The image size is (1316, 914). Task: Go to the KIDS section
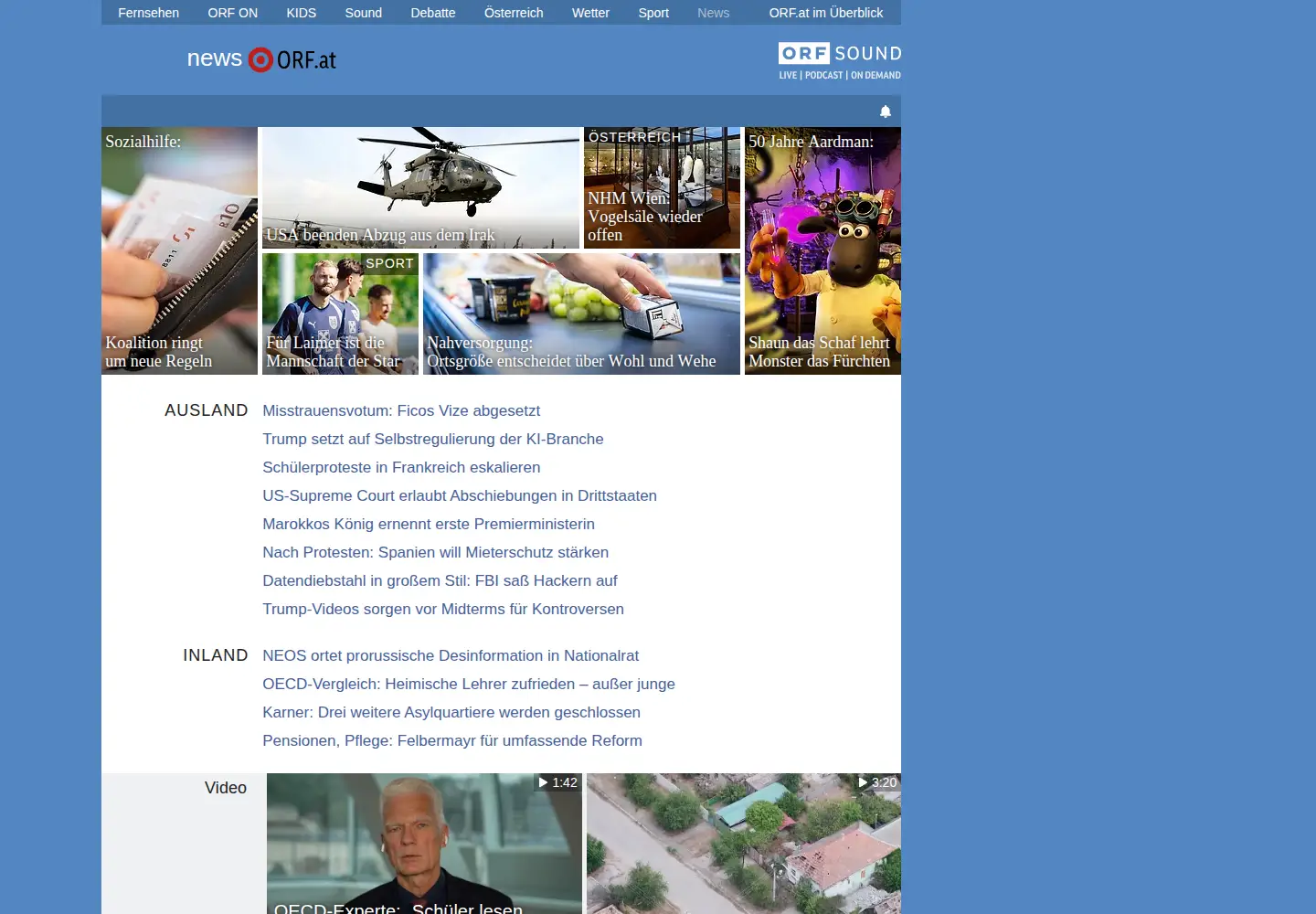(301, 13)
